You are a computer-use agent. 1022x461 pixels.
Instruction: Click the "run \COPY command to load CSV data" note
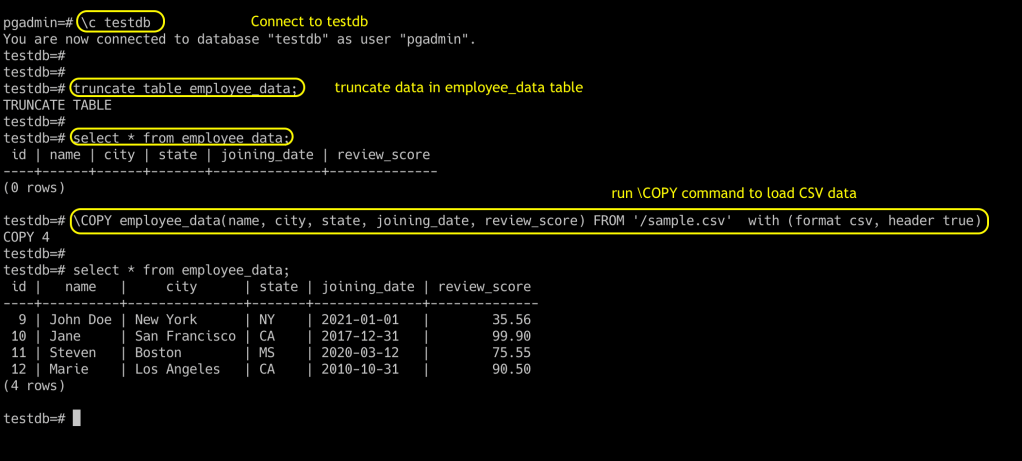[734, 193]
